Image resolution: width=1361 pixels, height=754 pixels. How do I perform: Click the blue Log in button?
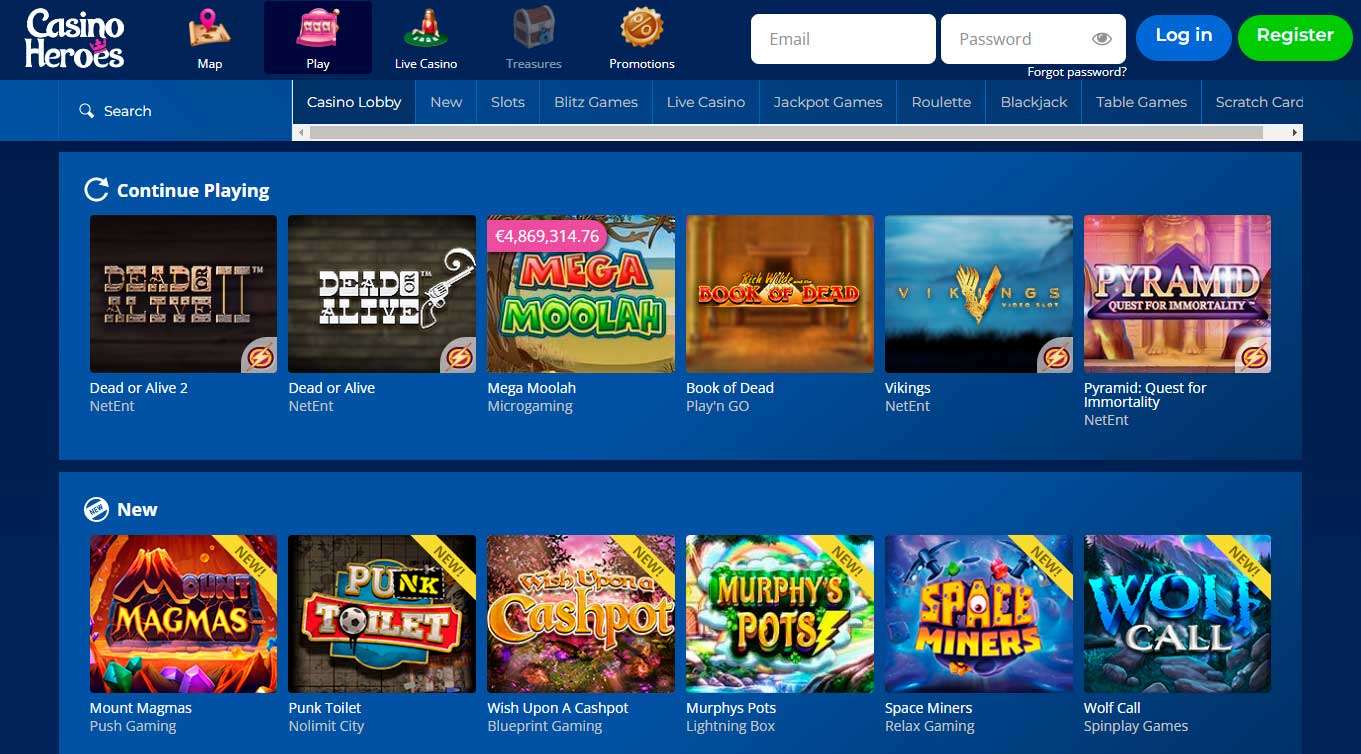click(x=1184, y=38)
